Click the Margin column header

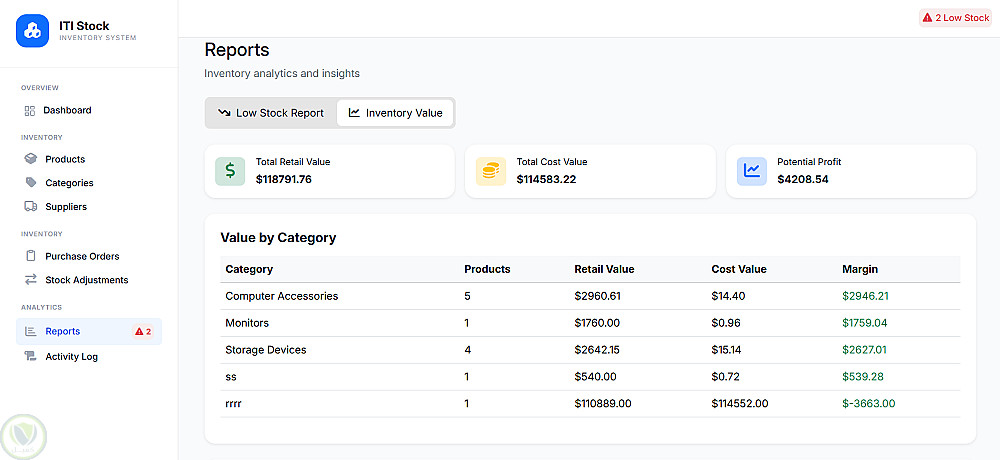point(861,269)
